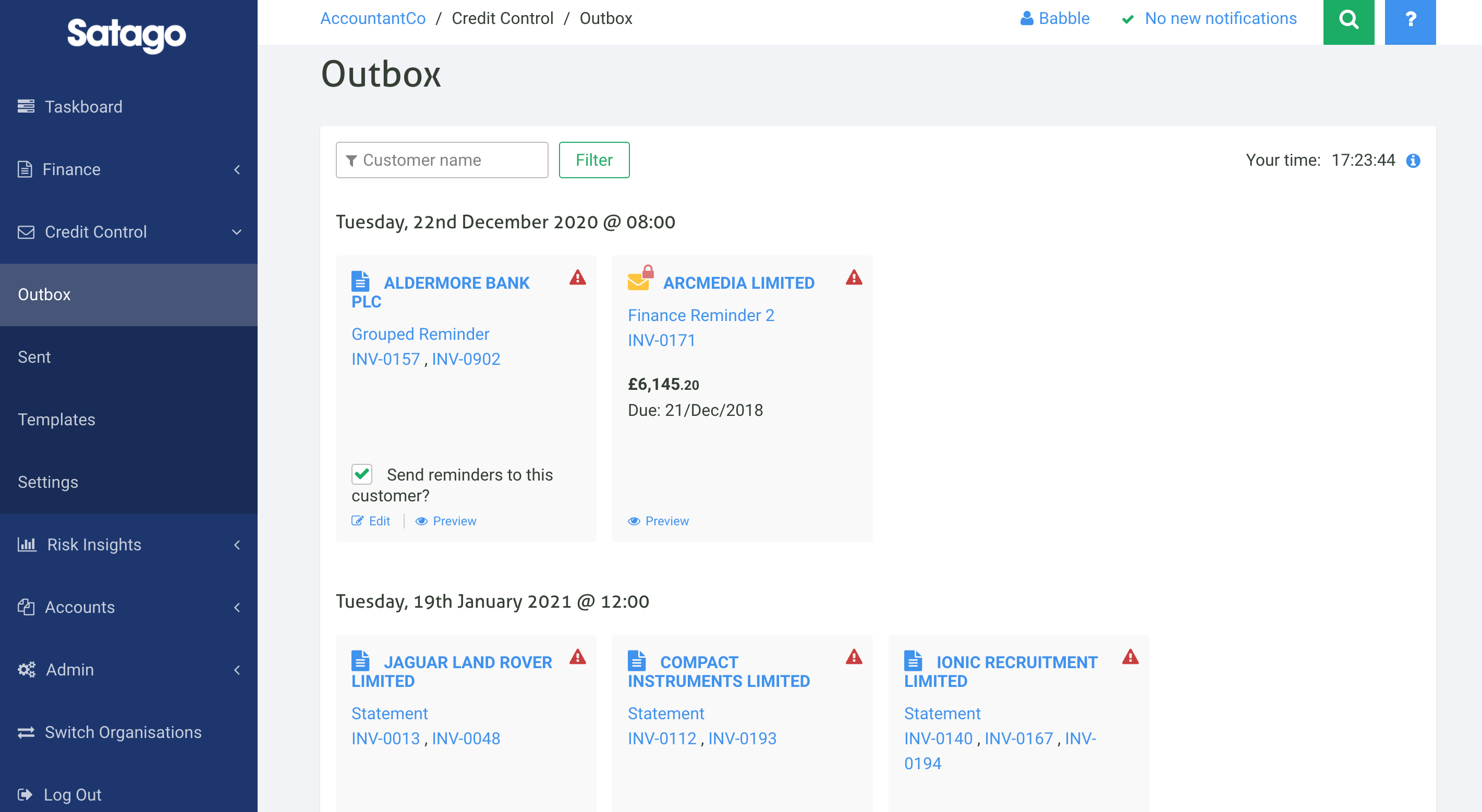The image size is (1482, 812).
Task: Expand the Accounts sidebar section
Action: click(x=237, y=607)
